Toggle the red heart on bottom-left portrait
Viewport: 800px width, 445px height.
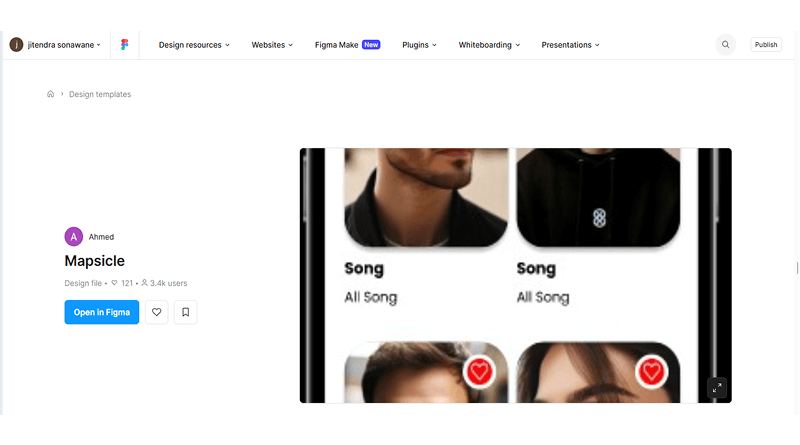pos(479,372)
